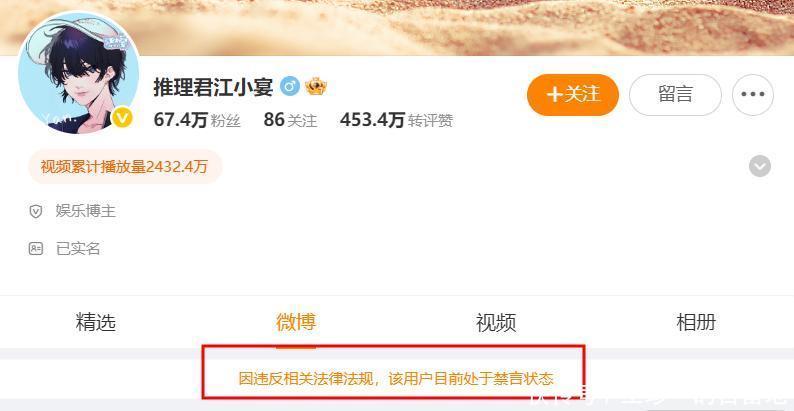Click the 453.4万 转评赞 stat
The image size is (794, 411).
coord(396,120)
